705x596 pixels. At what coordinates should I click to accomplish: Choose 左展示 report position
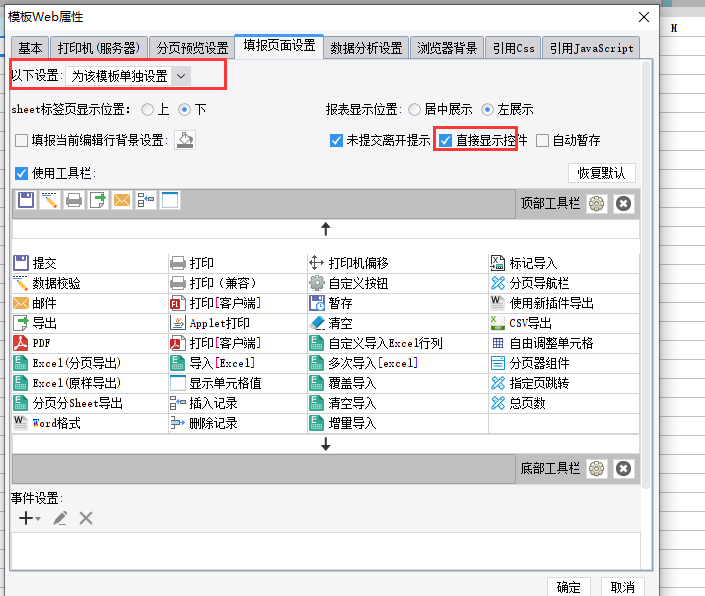coord(487,110)
